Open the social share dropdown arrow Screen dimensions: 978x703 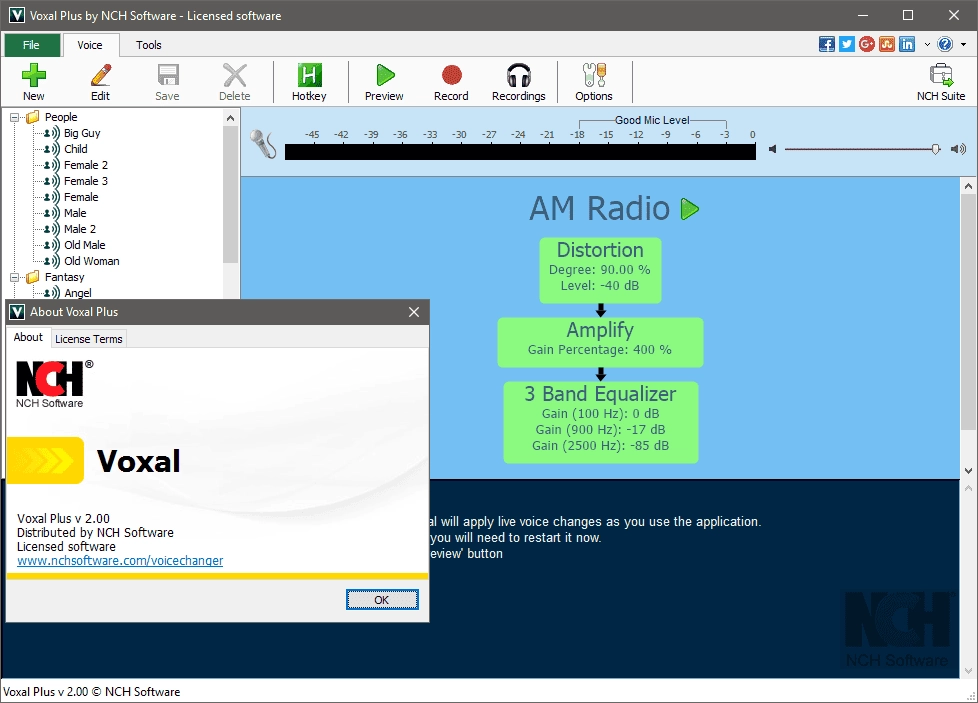coord(927,44)
